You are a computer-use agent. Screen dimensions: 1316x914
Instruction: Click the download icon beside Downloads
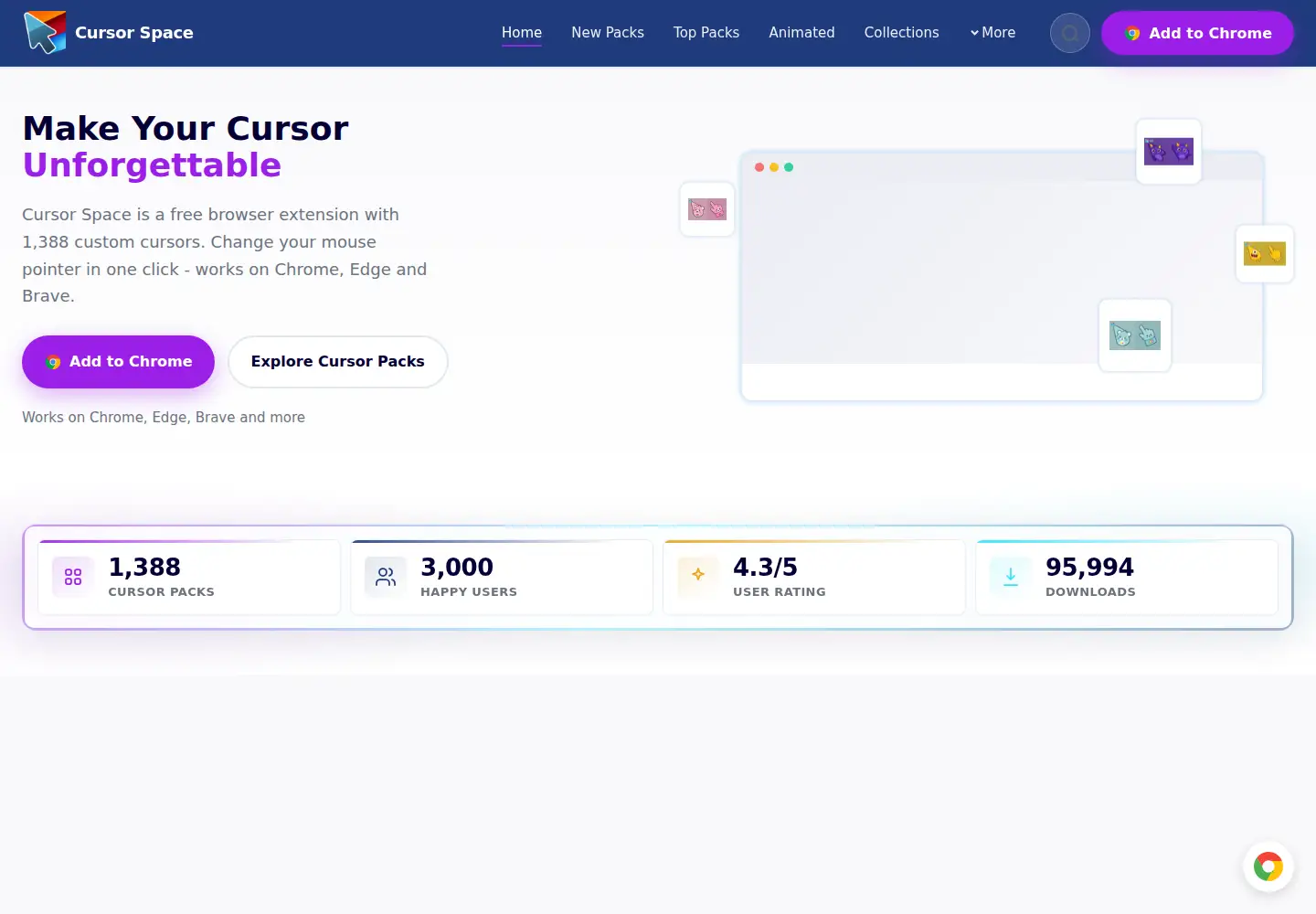(1011, 577)
